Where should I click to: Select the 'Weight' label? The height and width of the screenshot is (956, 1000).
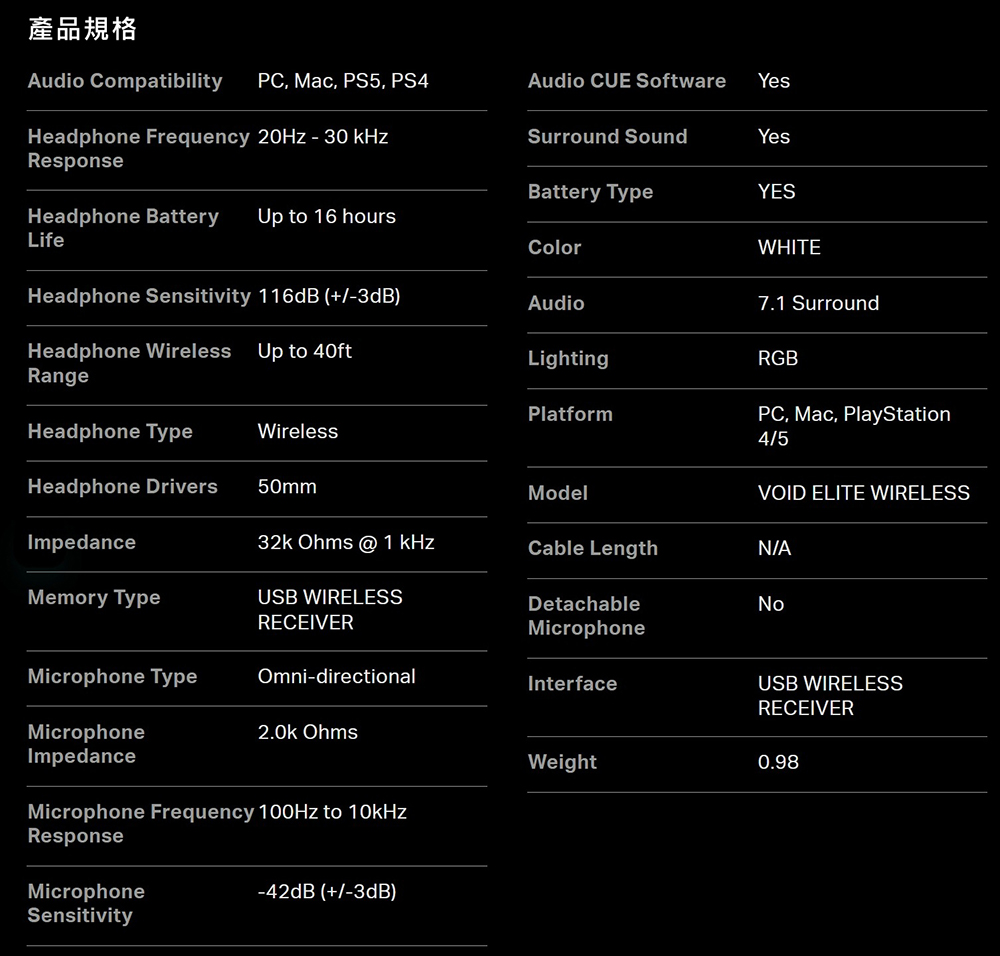click(x=562, y=762)
